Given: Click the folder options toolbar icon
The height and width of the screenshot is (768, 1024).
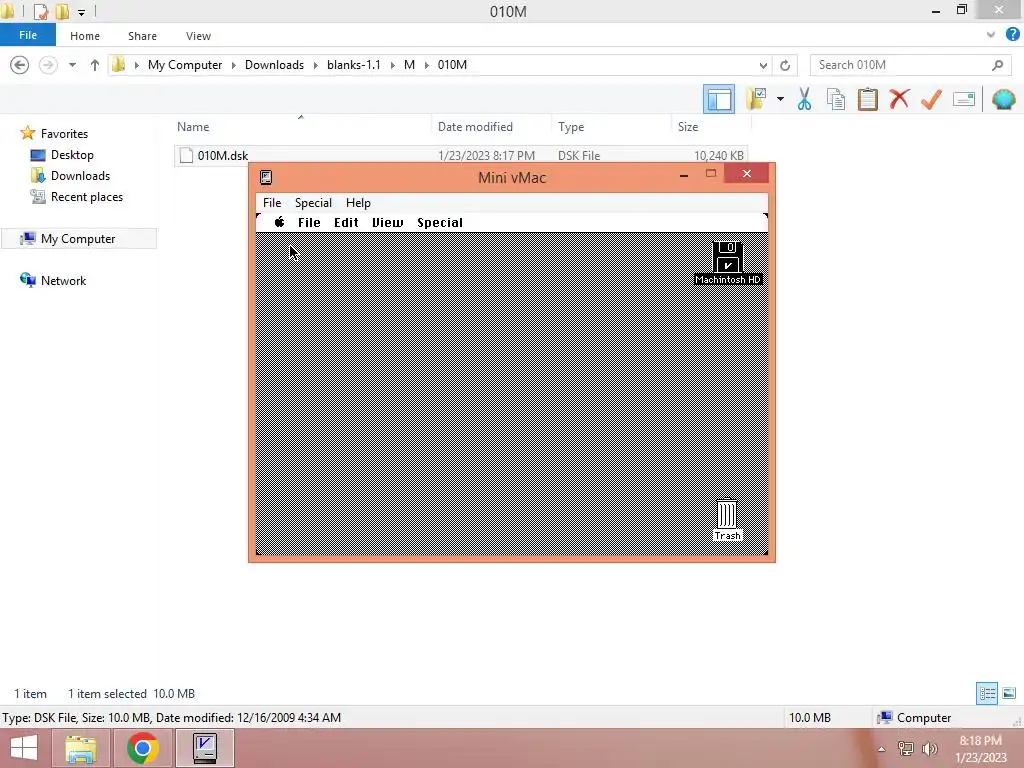Looking at the screenshot, I should (756, 99).
